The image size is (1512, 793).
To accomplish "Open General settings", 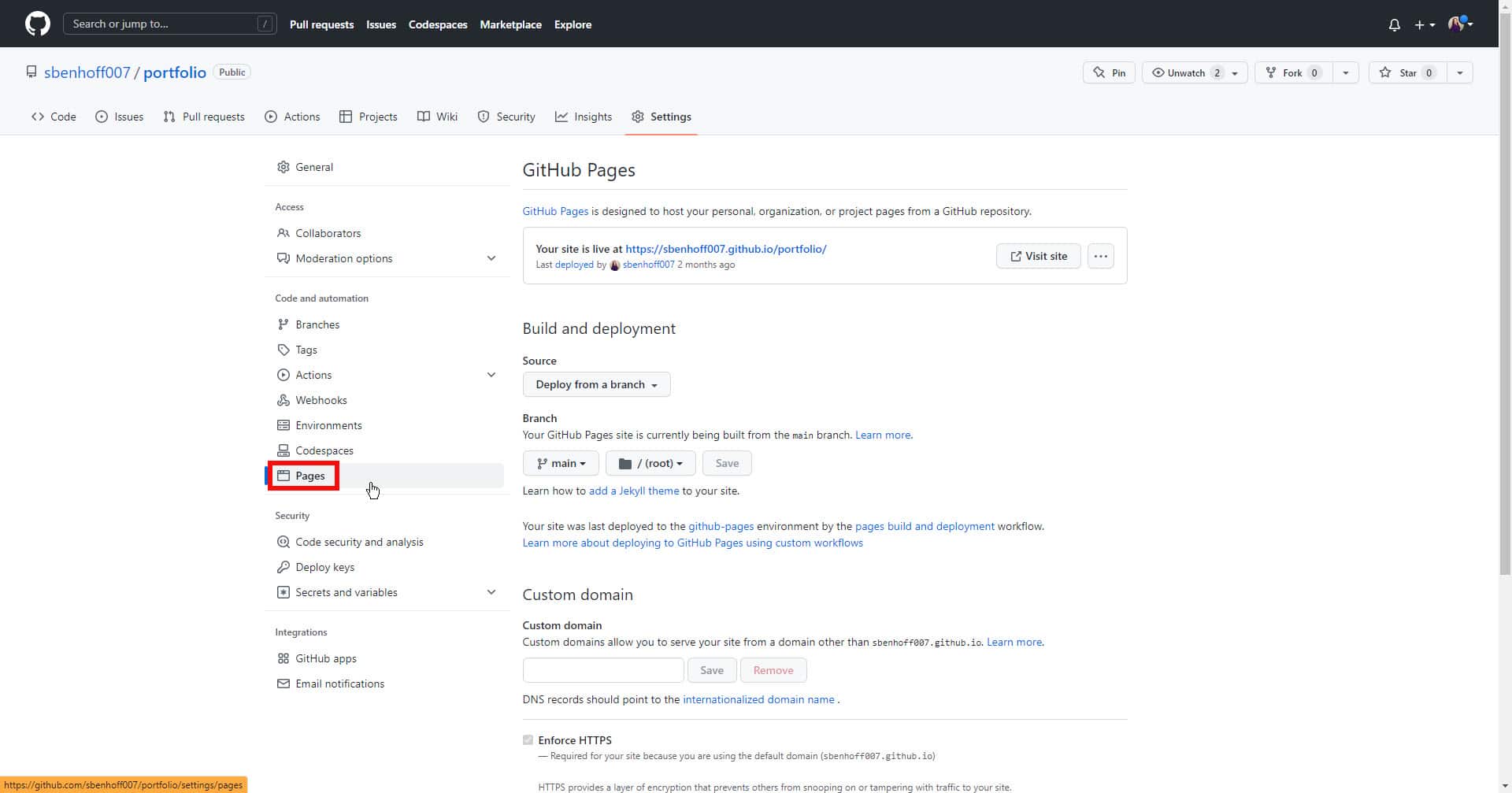I will [x=386, y=167].
